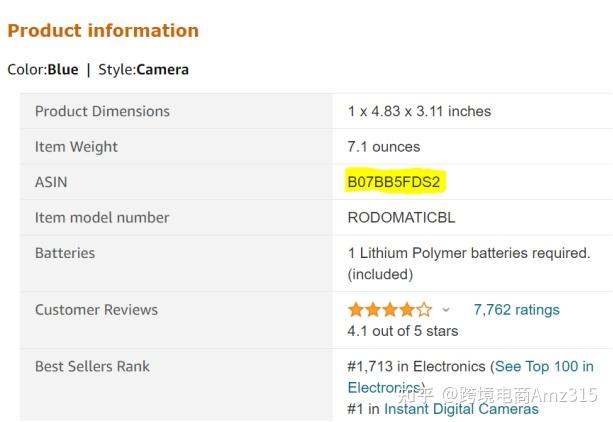
Task: Click the 4.1 out of 5 stars text
Action: (x=403, y=331)
